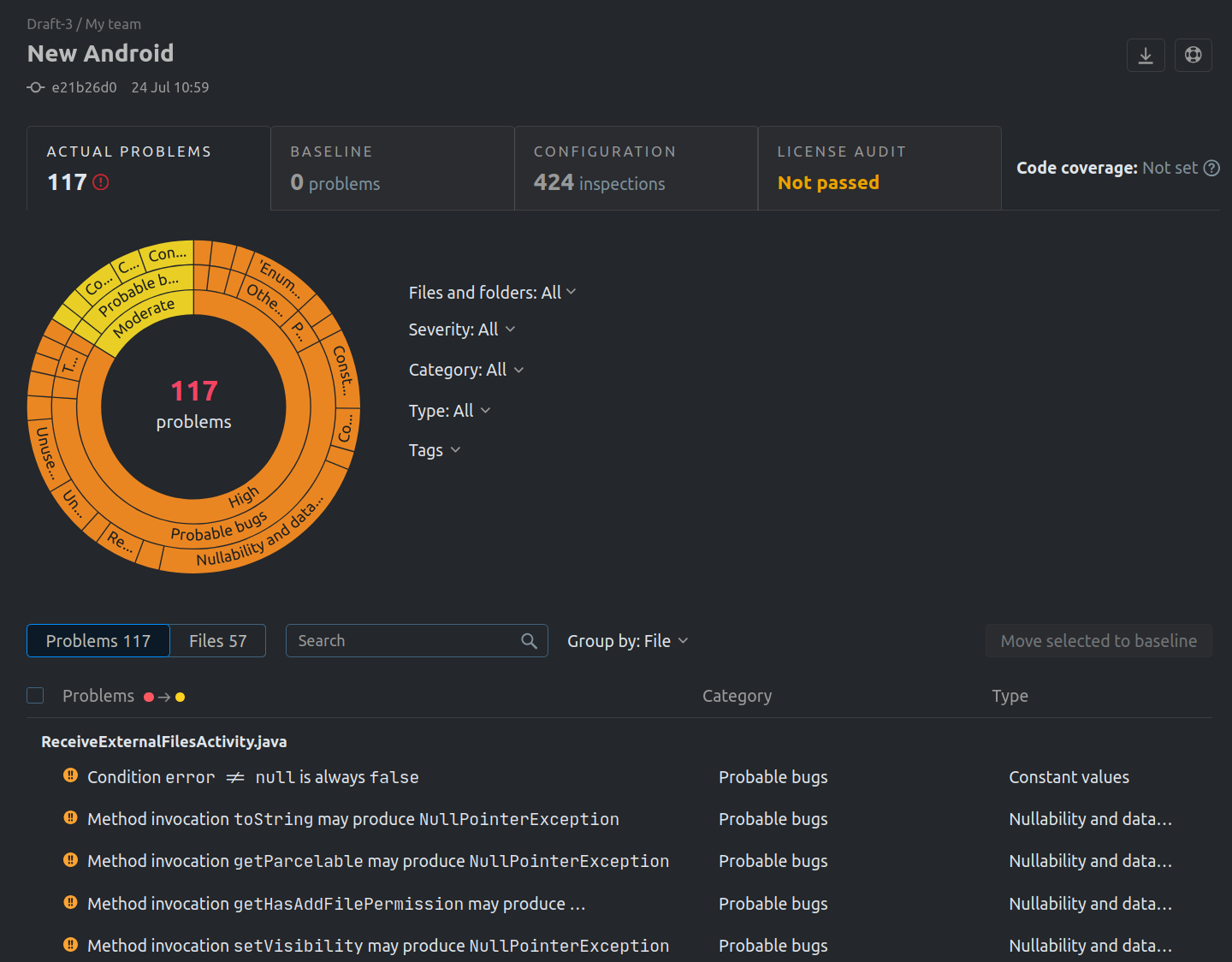
Task: Click the code coverage help question mark
Action: (1211, 168)
